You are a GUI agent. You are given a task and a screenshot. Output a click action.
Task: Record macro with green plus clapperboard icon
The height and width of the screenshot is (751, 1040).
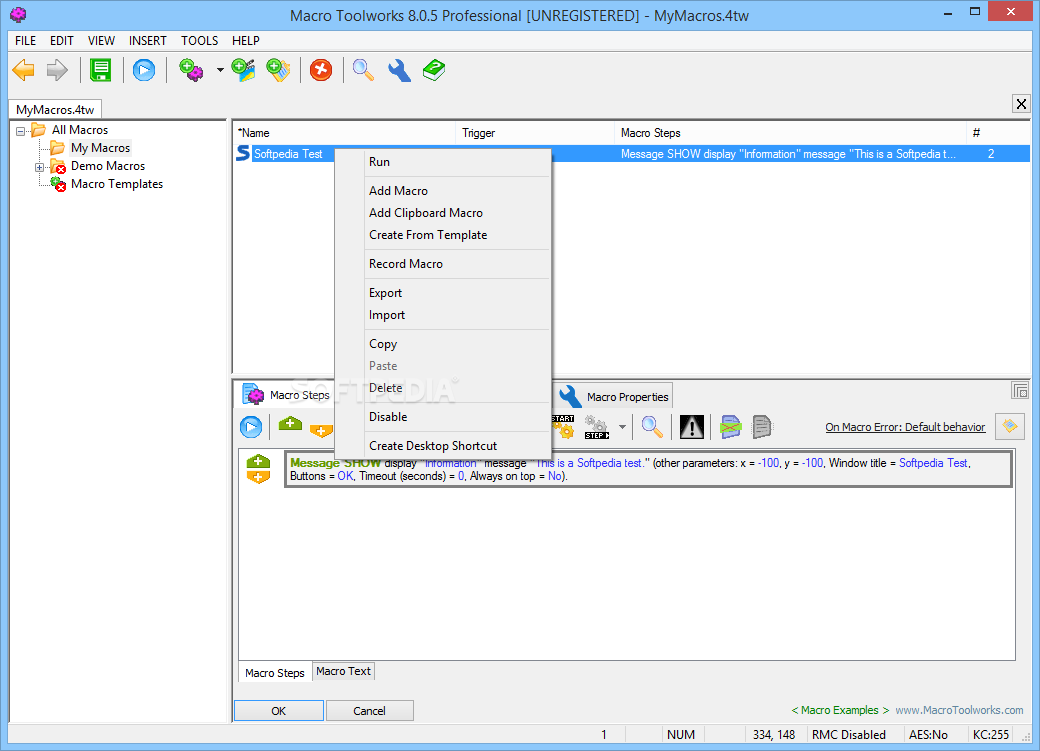pyautogui.click(x=243, y=70)
